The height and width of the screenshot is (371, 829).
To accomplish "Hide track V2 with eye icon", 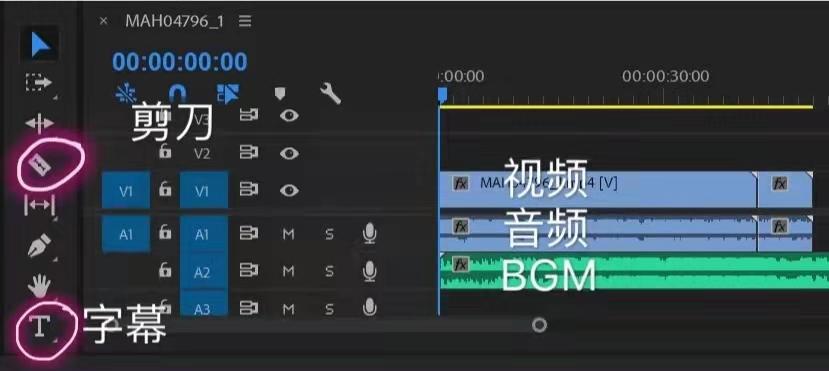I will click(x=289, y=153).
